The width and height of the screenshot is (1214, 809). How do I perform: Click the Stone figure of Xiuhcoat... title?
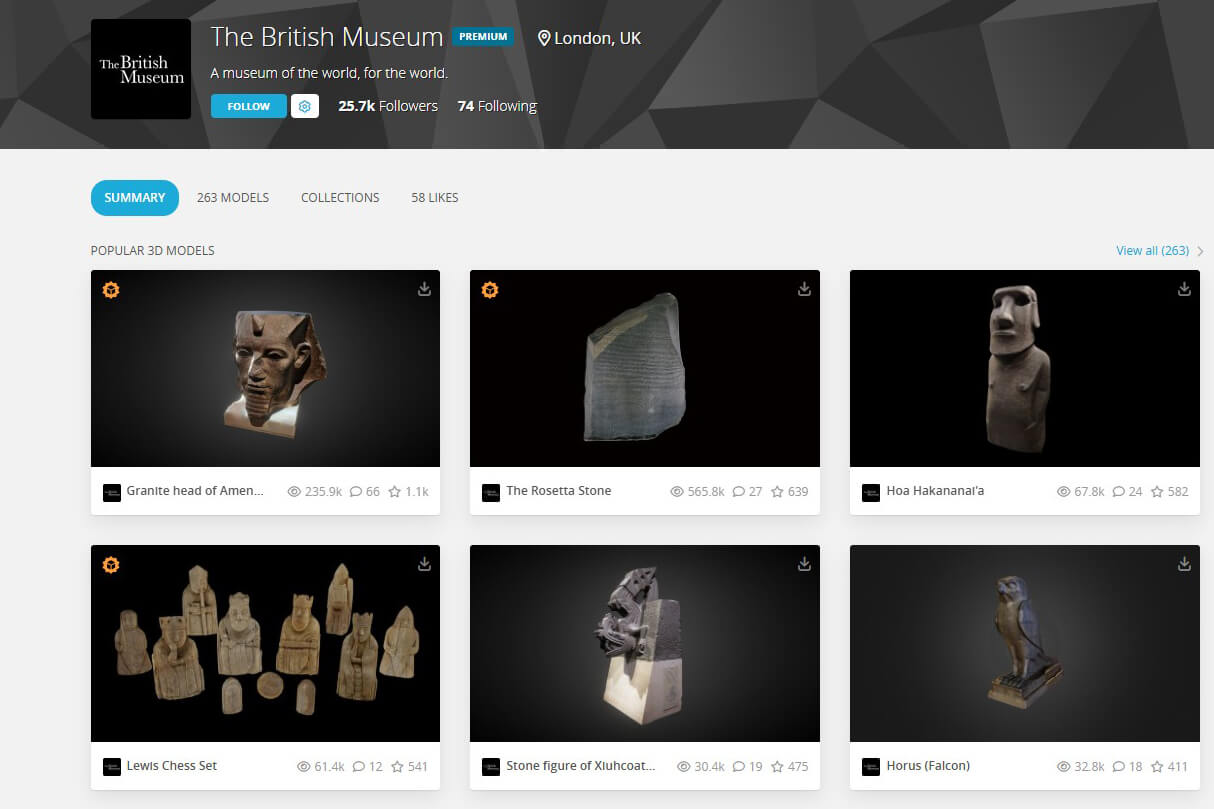(x=581, y=766)
